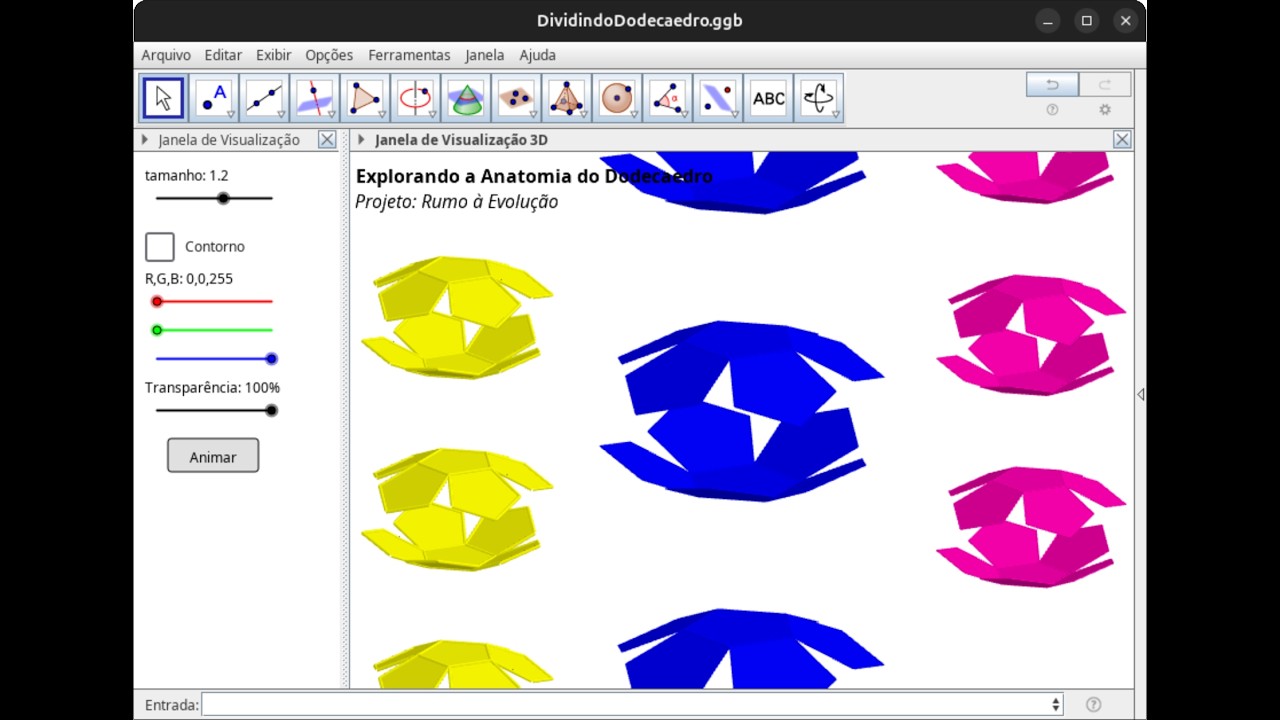Click the central blue dodecahedron
The height and width of the screenshot is (720, 1280).
click(x=741, y=410)
